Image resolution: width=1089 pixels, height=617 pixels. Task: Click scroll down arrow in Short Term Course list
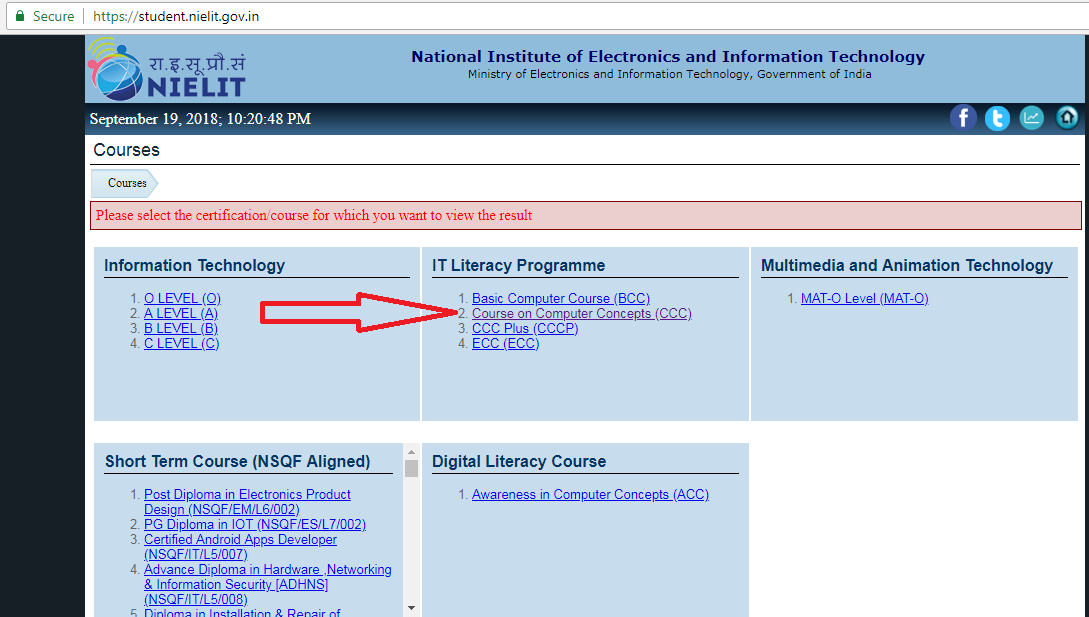tap(411, 608)
